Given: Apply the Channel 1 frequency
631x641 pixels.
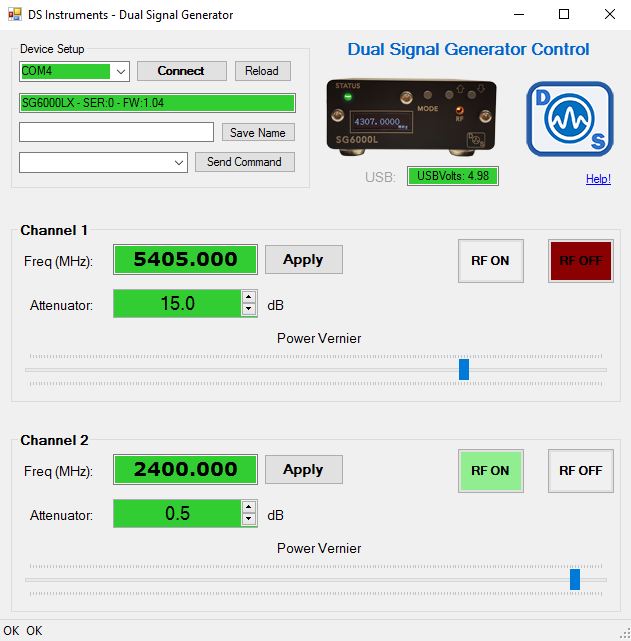Looking at the screenshot, I should 303,260.
